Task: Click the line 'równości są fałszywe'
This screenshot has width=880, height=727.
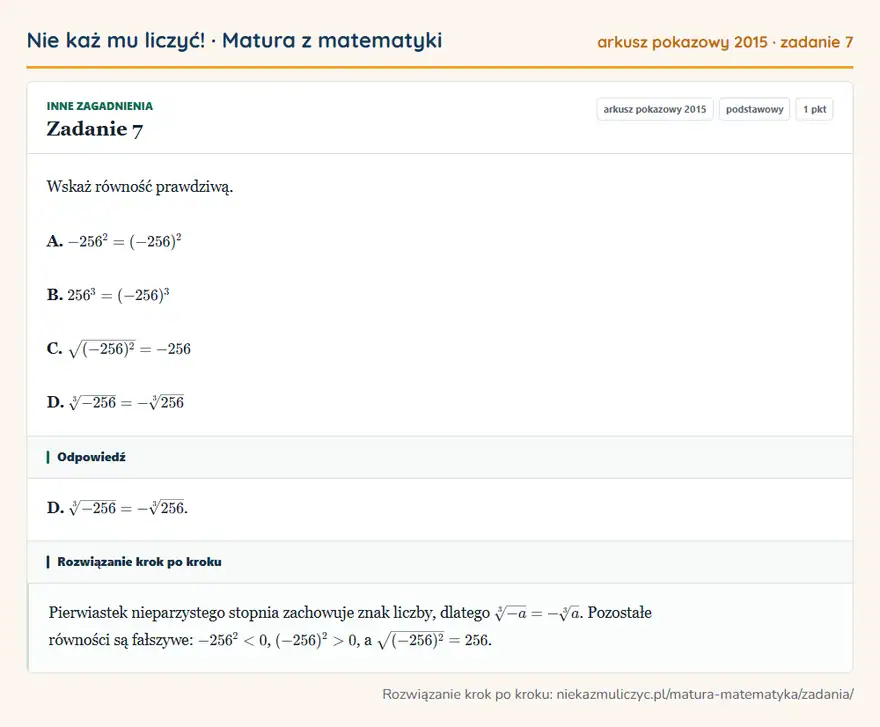Action: [x=270, y=640]
